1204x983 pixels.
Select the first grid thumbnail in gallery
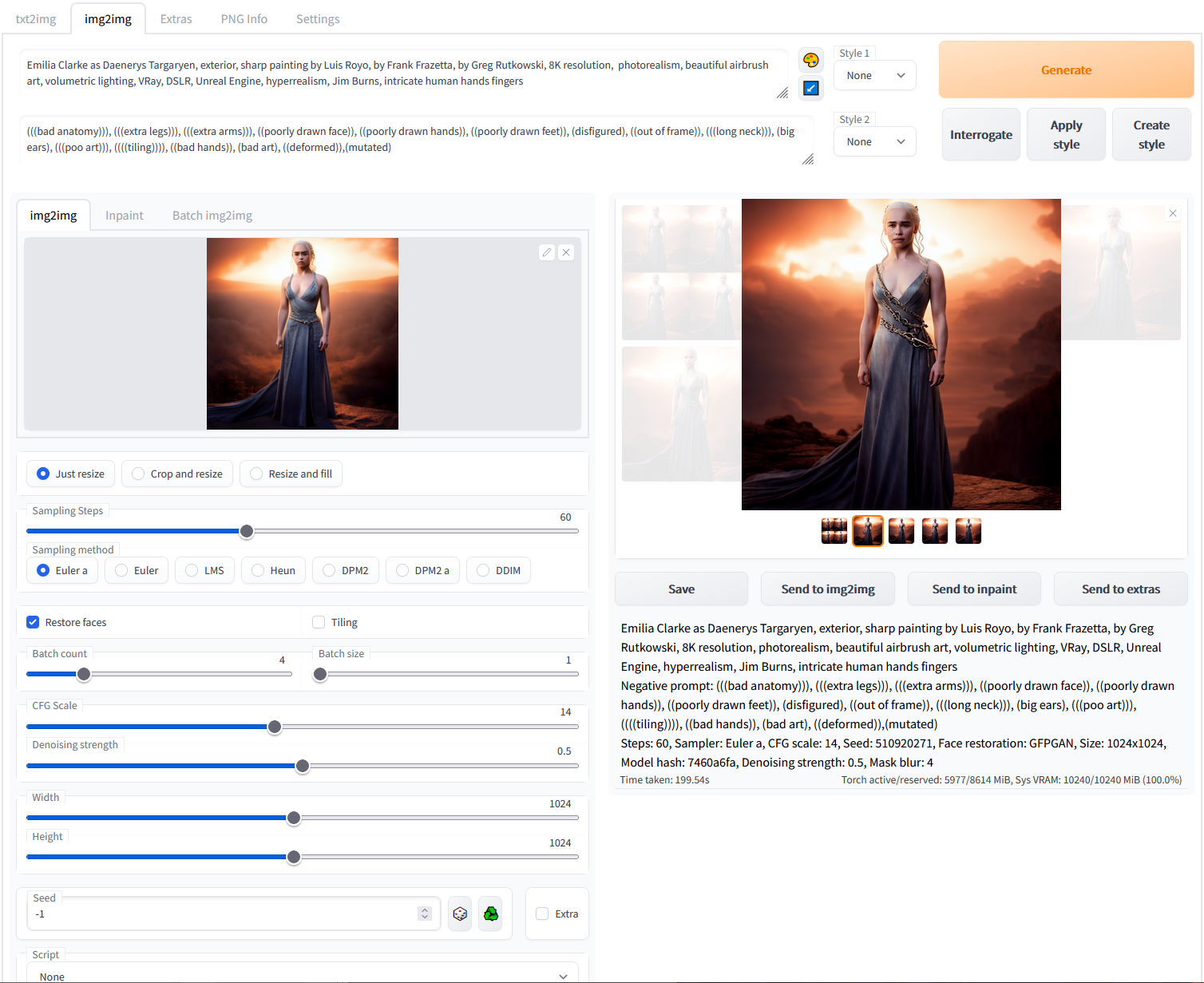834,531
